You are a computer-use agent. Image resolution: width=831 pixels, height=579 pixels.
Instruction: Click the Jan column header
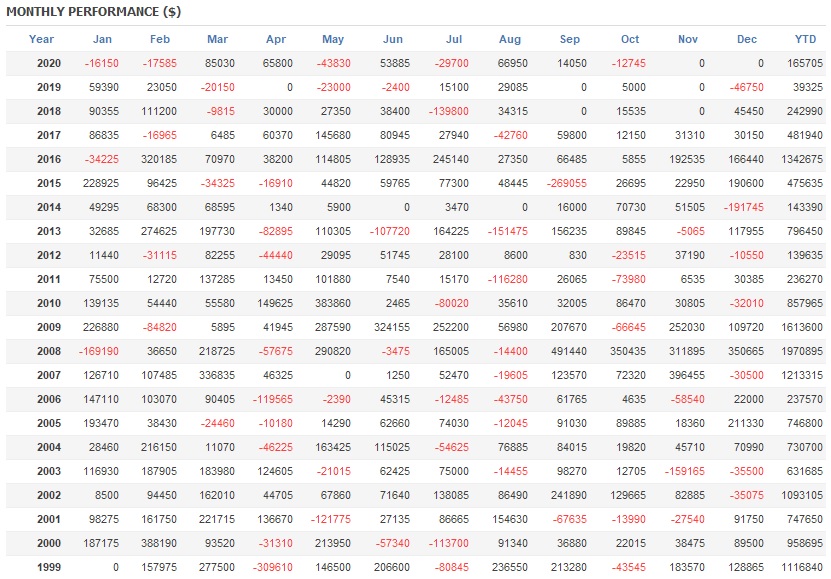pos(102,39)
